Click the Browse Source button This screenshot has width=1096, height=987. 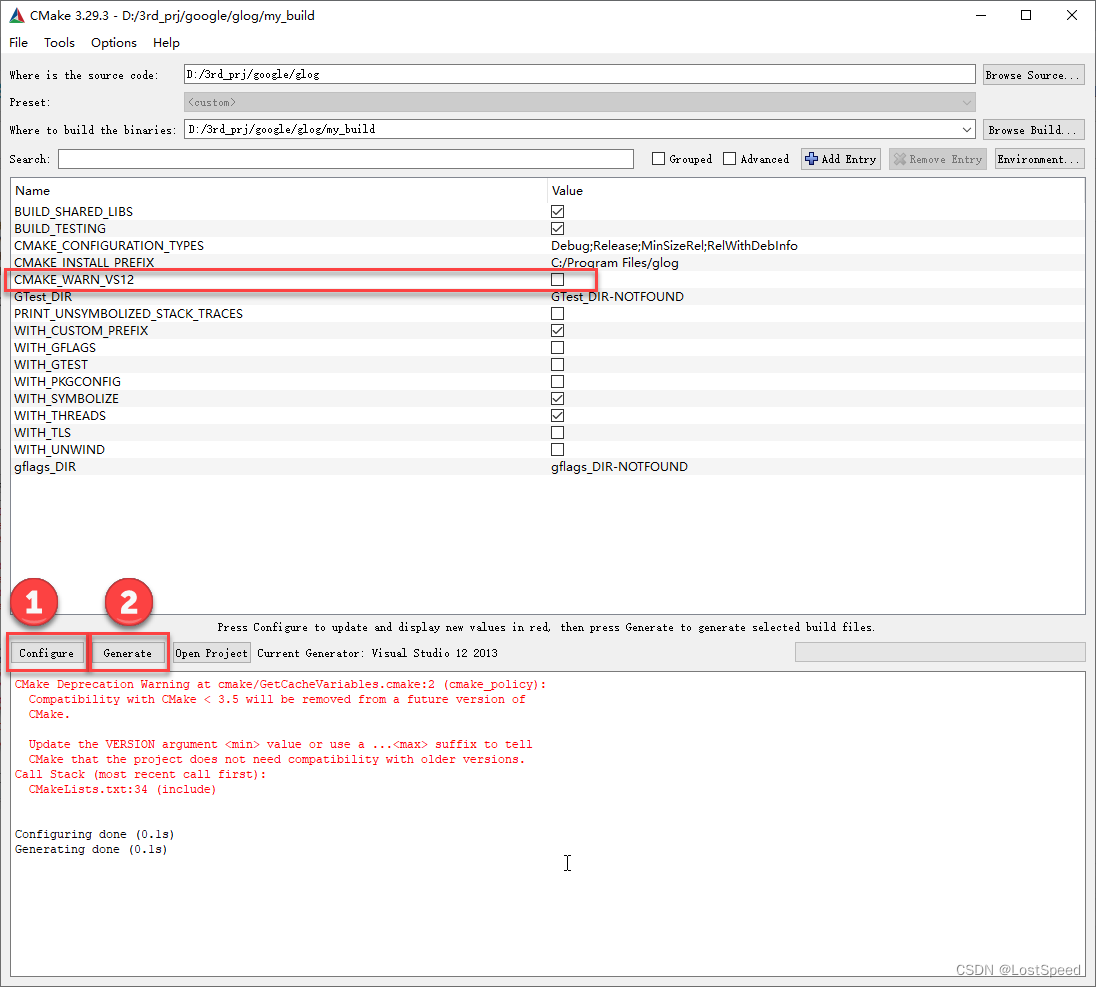tap(1033, 75)
